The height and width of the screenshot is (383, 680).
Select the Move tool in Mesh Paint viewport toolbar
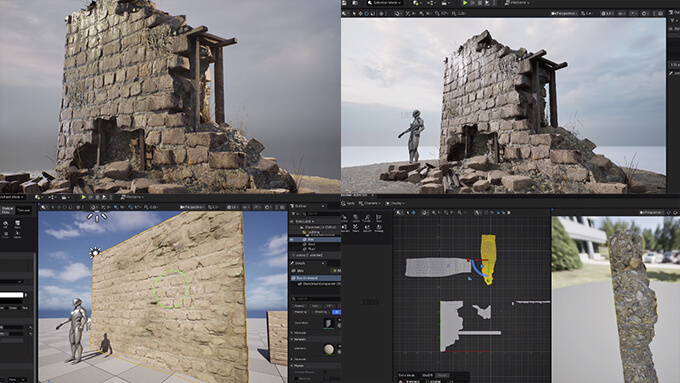[59, 207]
